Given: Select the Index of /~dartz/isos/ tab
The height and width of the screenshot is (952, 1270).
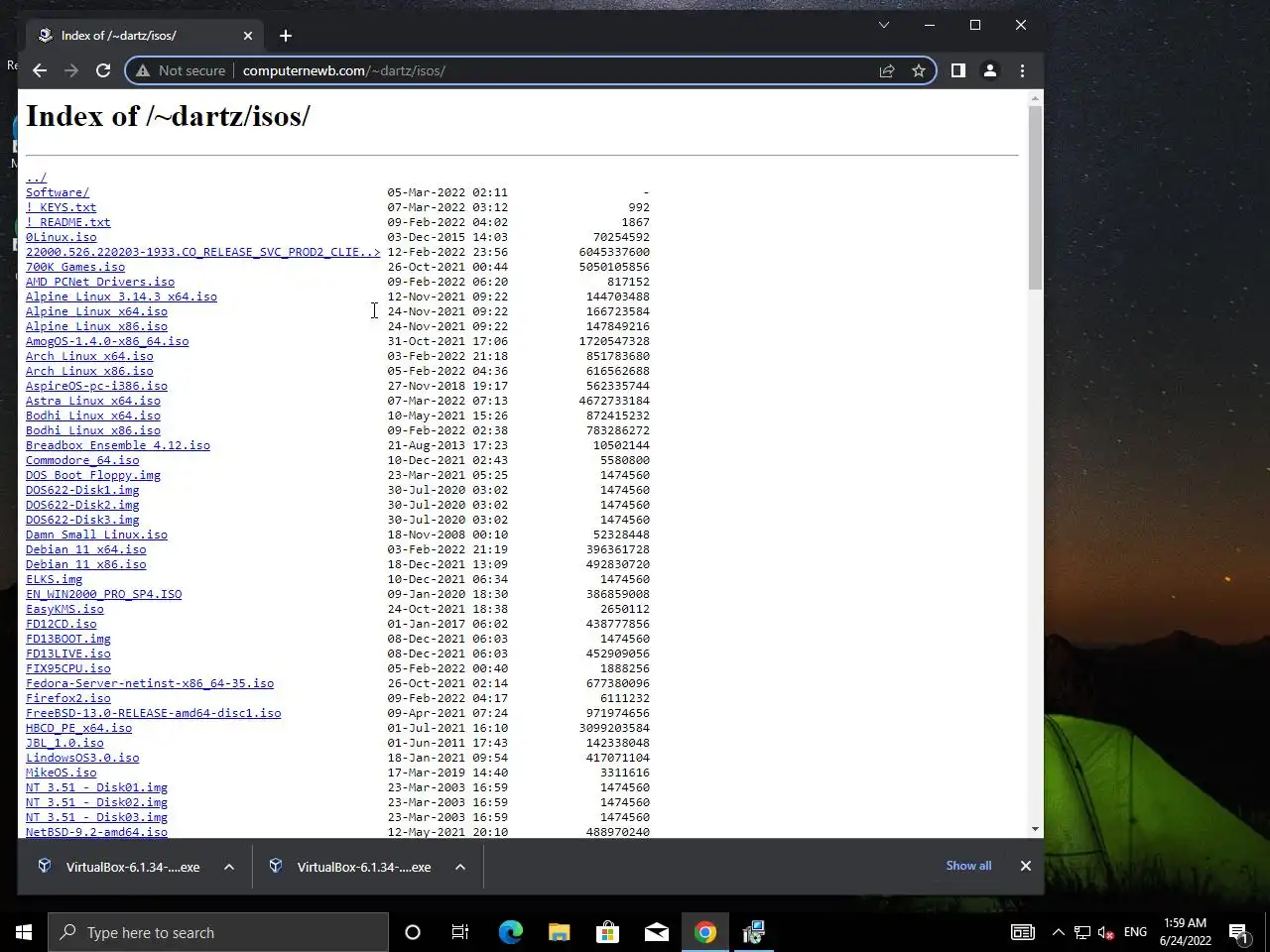Looking at the screenshot, I should [145, 36].
